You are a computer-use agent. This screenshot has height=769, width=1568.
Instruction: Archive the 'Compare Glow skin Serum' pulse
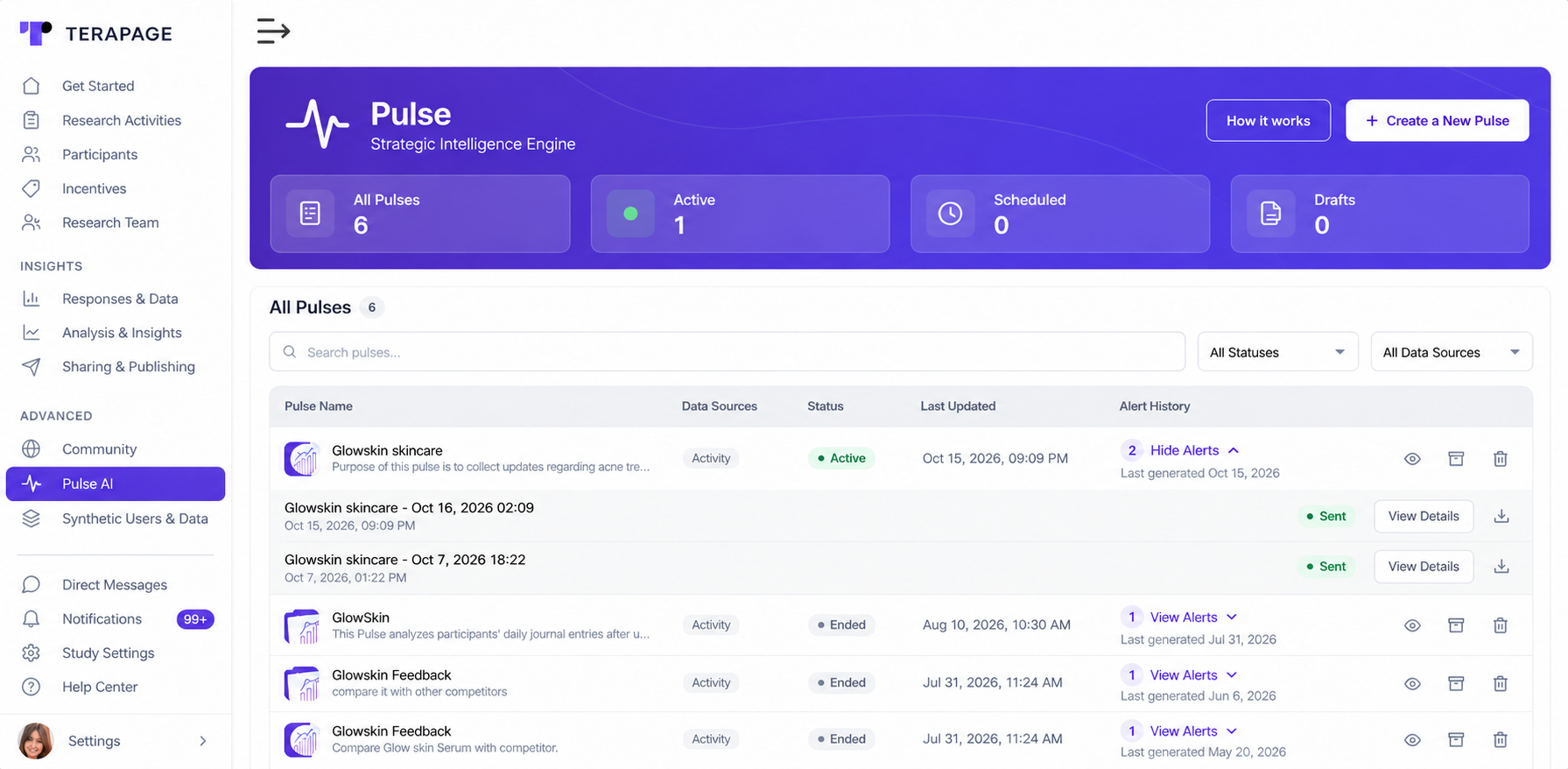[x=1456, y=740]
